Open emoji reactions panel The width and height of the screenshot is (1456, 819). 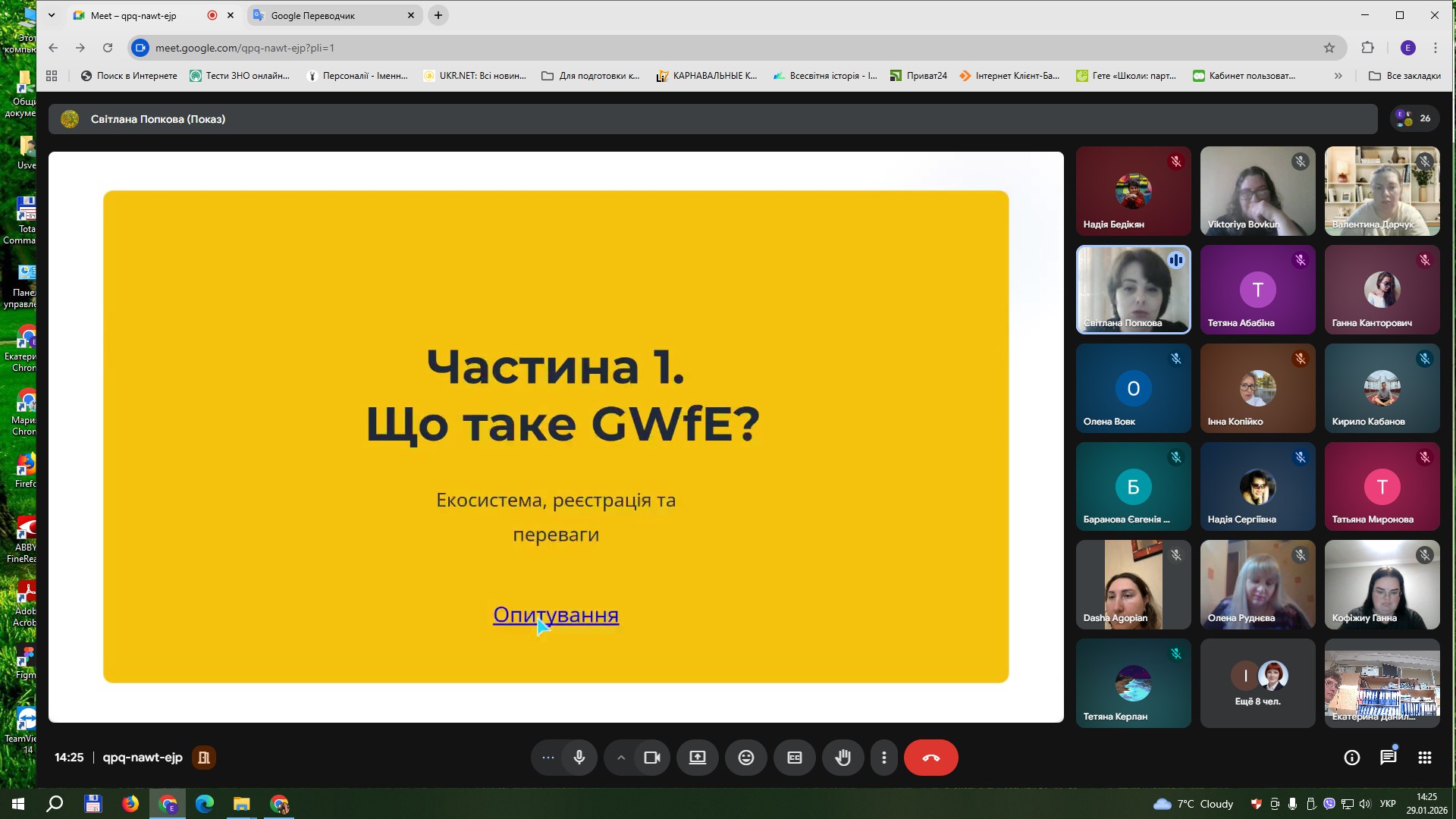(x=745, y=758)
